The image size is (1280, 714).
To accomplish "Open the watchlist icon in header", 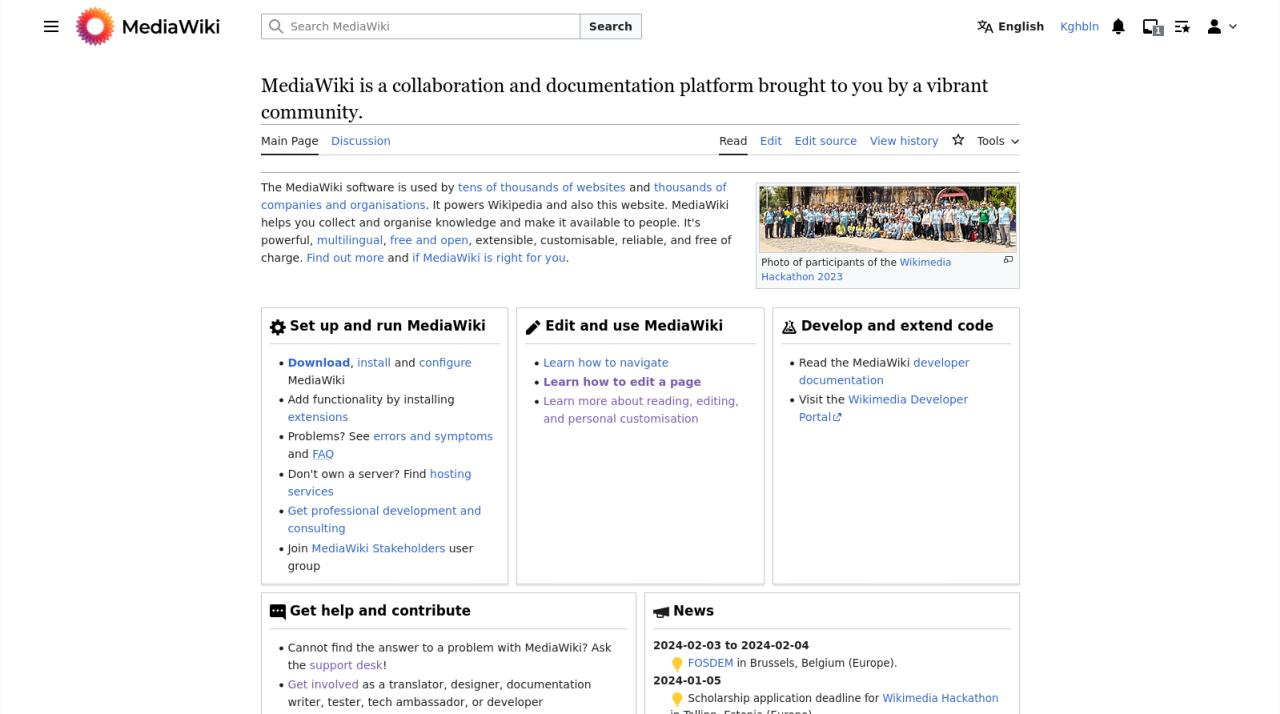I will pos(1182,27).
